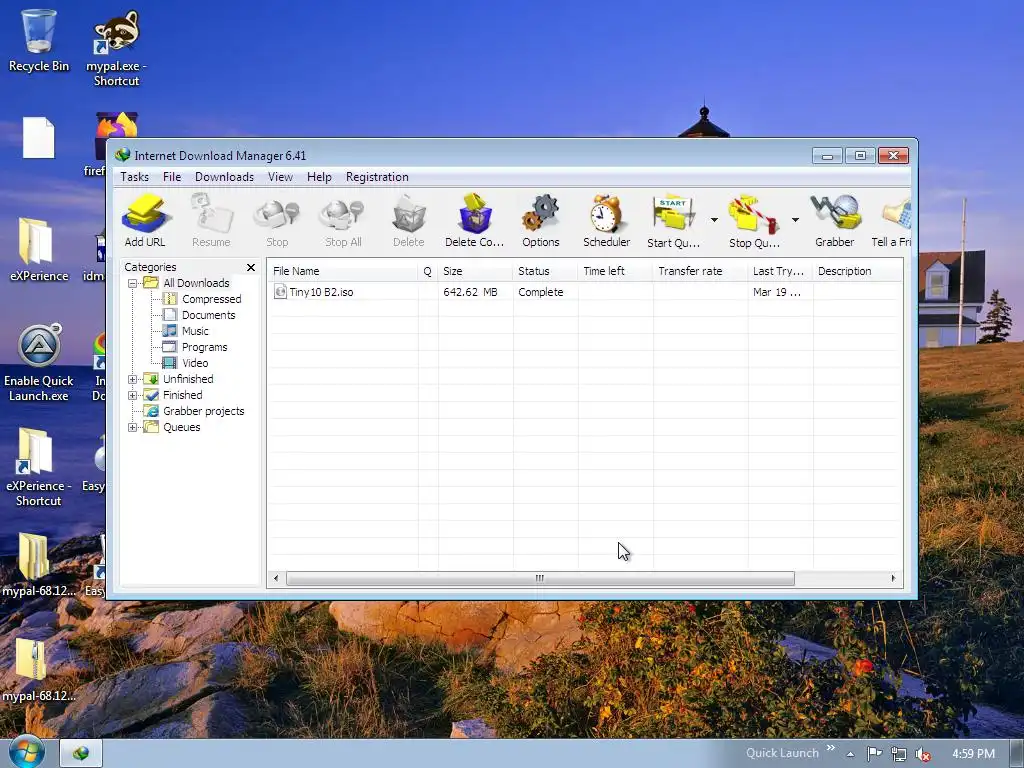Open the Stop Queue dropdown arrow
The image size is (1024, 768).
795,220
